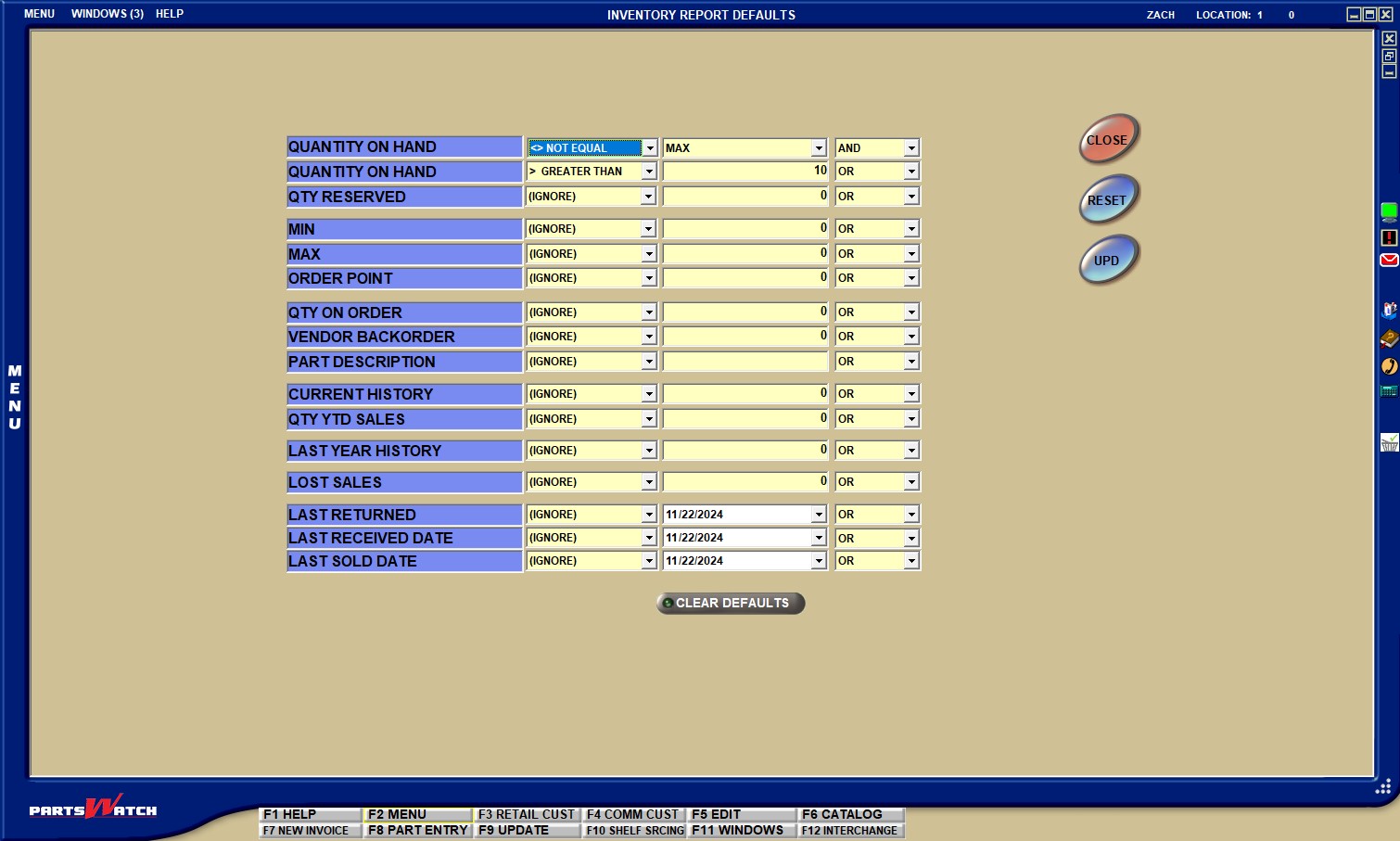Click the green monitor icon in sidebar
The height and width of the screenshot is (841, 1400).
(x=1389, y=212)
